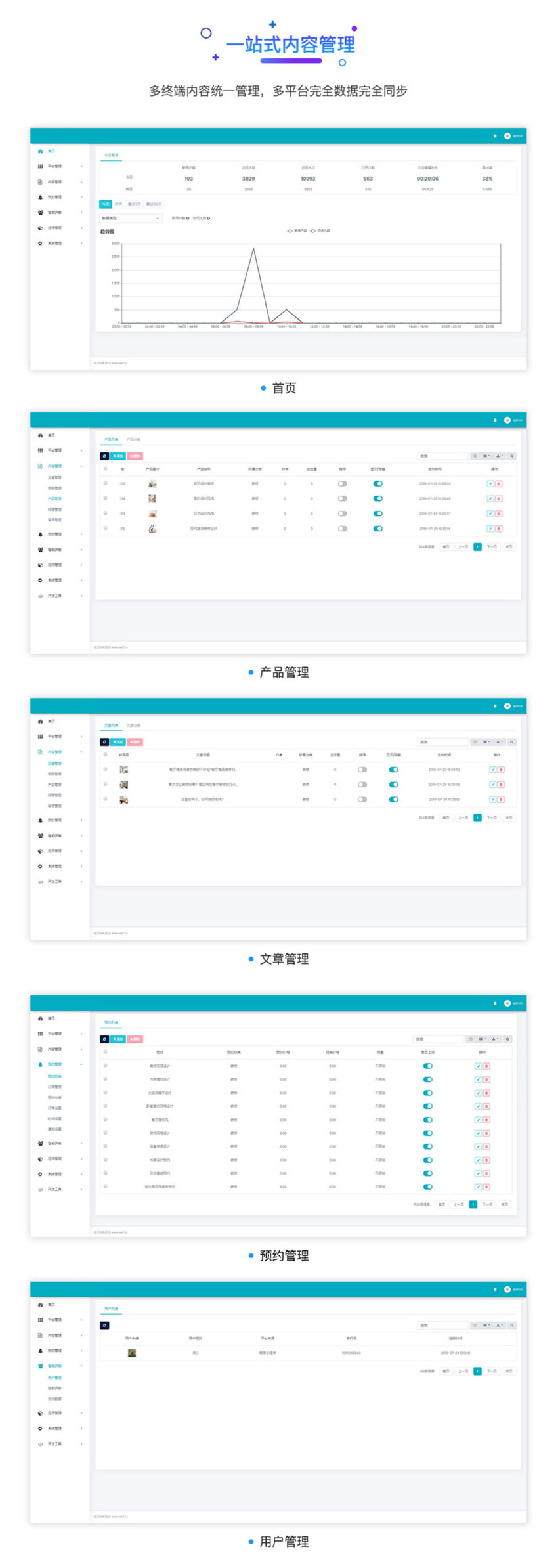This screenshot has height=1568, width=558.
Task: Open the export dropdown in 用户管理 toolbar
Action: pyautogui.click(x=499, y=1325)
